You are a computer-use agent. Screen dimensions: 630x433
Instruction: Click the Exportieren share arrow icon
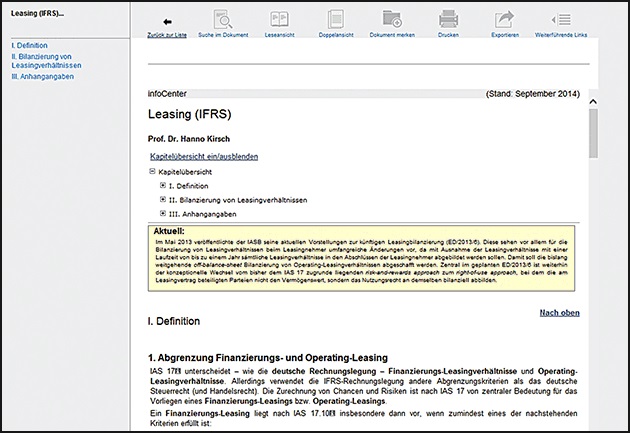(505, 20)
